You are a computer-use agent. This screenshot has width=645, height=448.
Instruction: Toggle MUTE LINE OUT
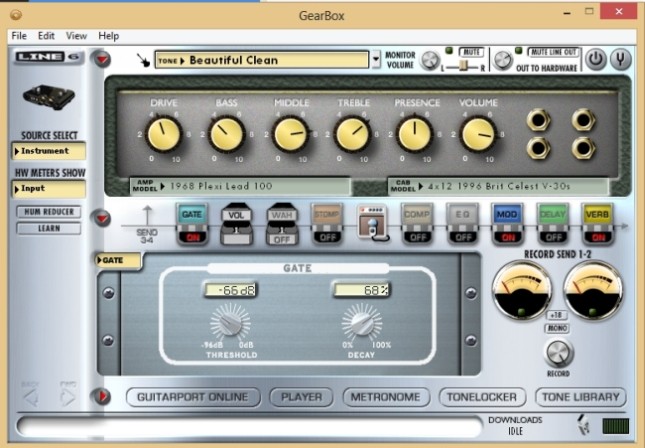553,52
